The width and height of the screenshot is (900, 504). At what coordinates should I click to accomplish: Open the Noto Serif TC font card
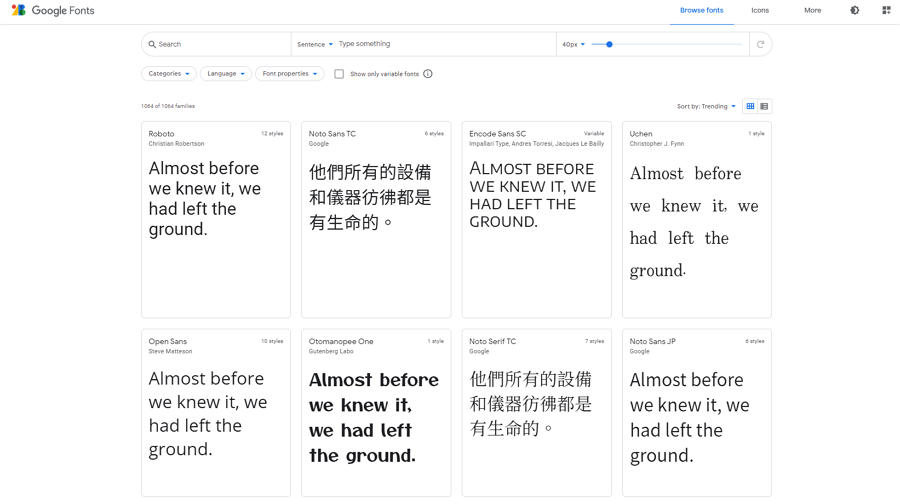click(537, 413)
